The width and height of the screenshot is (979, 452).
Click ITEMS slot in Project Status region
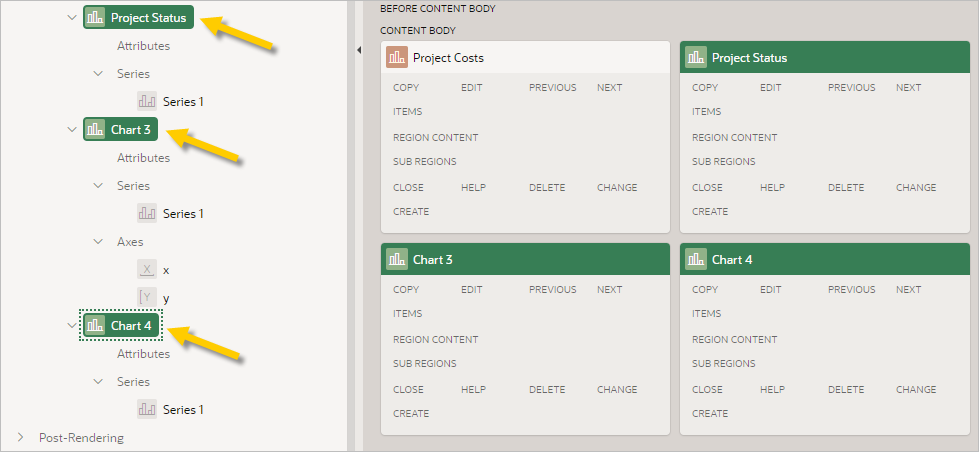pos(706,111)
